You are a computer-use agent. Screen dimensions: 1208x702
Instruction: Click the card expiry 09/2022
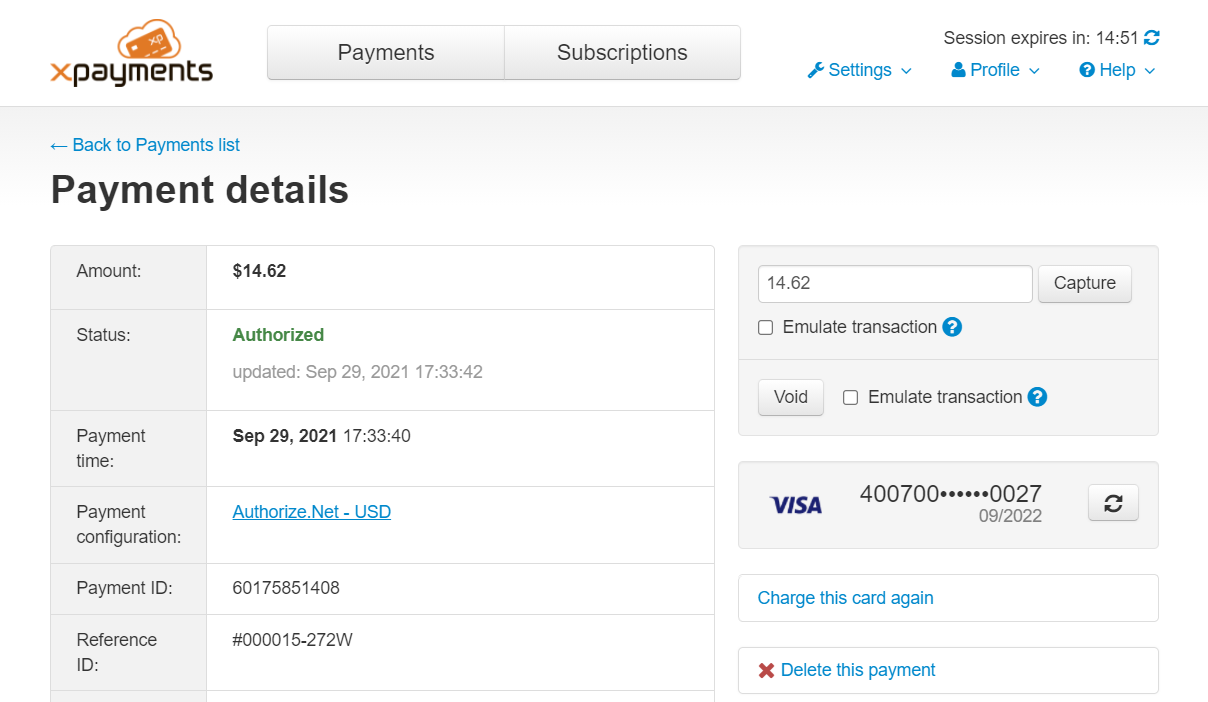point(1010,517)
